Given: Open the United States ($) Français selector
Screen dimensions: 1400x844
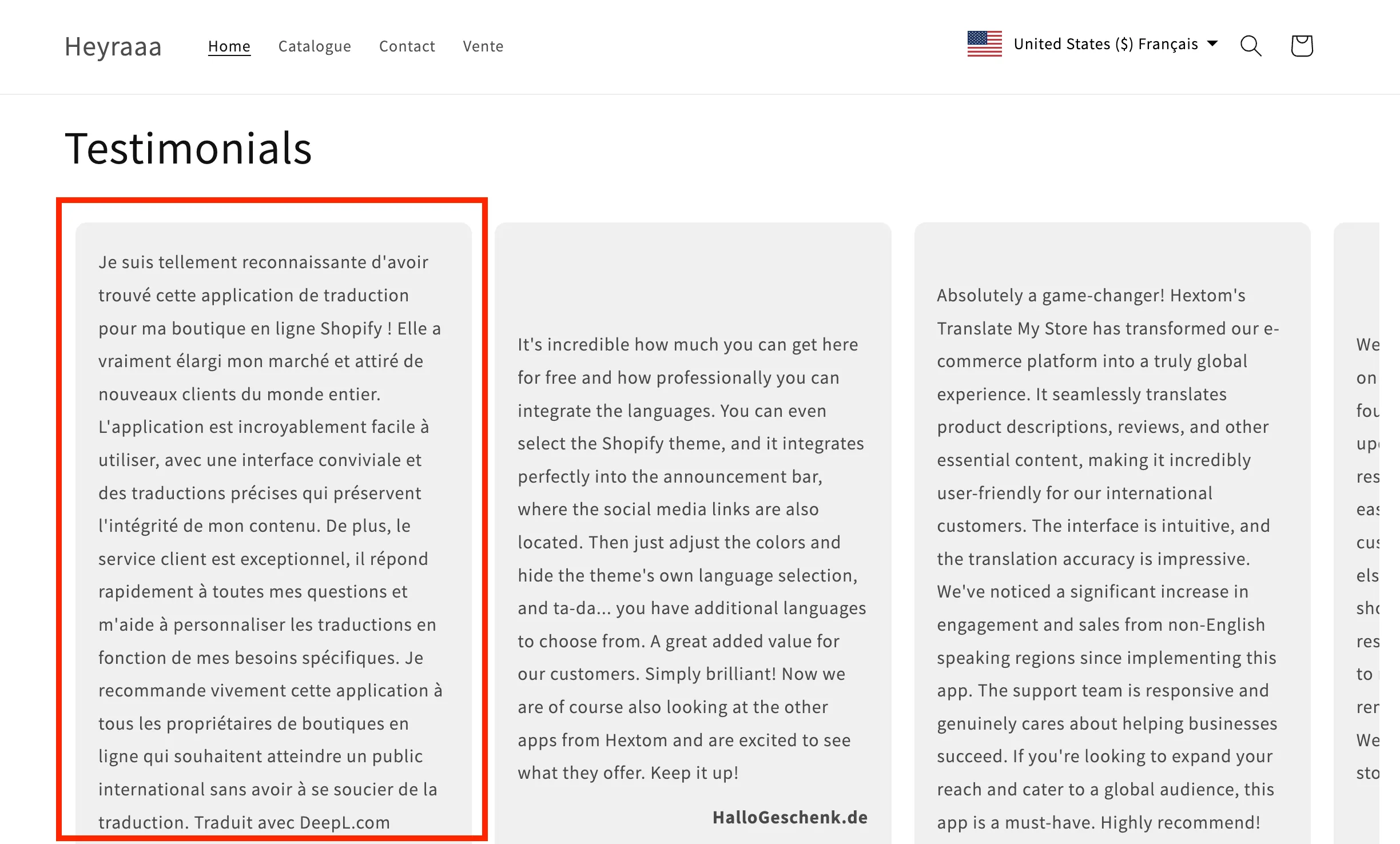Looking at the screenshot, I should click(x=1093, y=44).
